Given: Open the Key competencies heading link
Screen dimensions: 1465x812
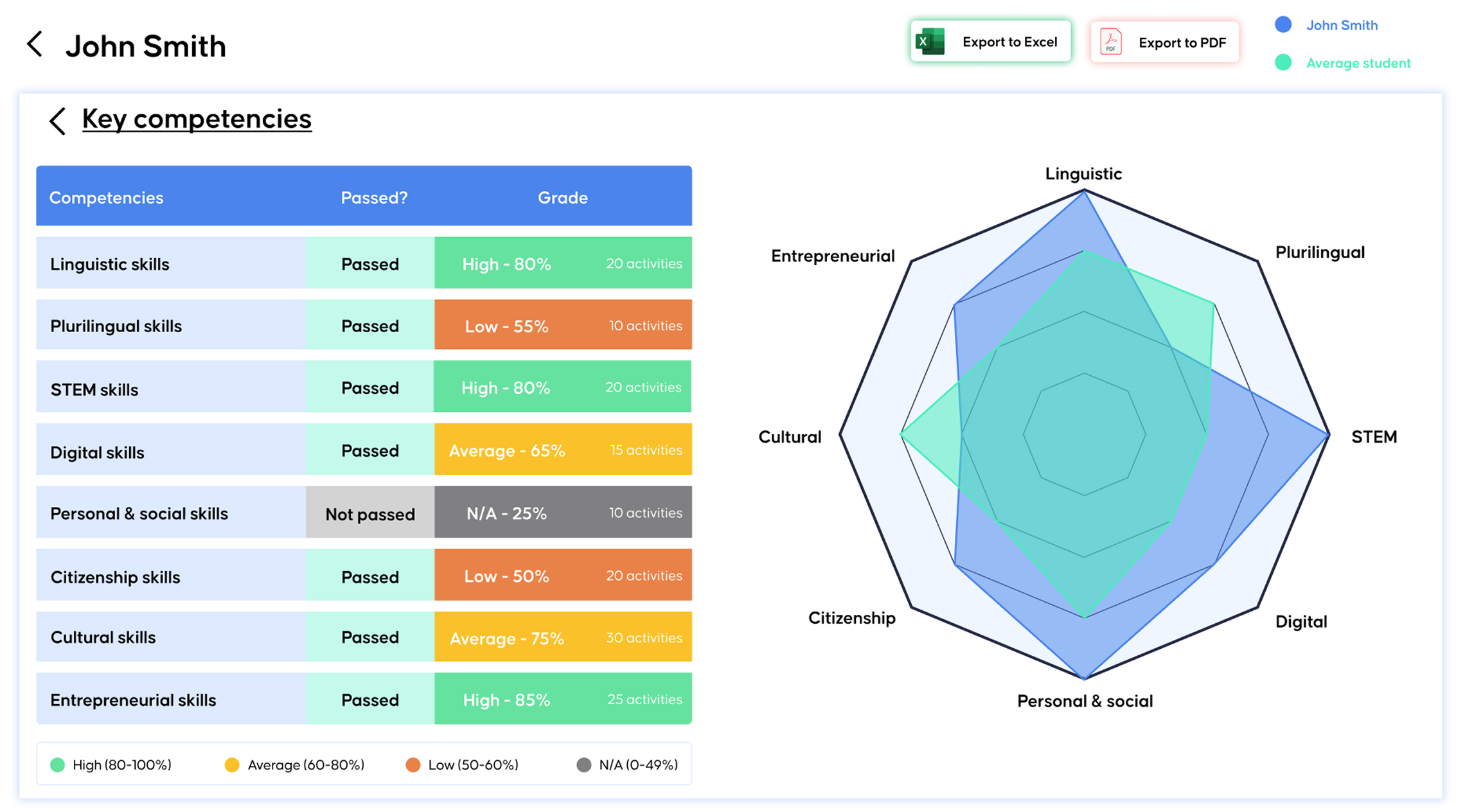Looking at the screenshot, I should click(x=197, y=119).
